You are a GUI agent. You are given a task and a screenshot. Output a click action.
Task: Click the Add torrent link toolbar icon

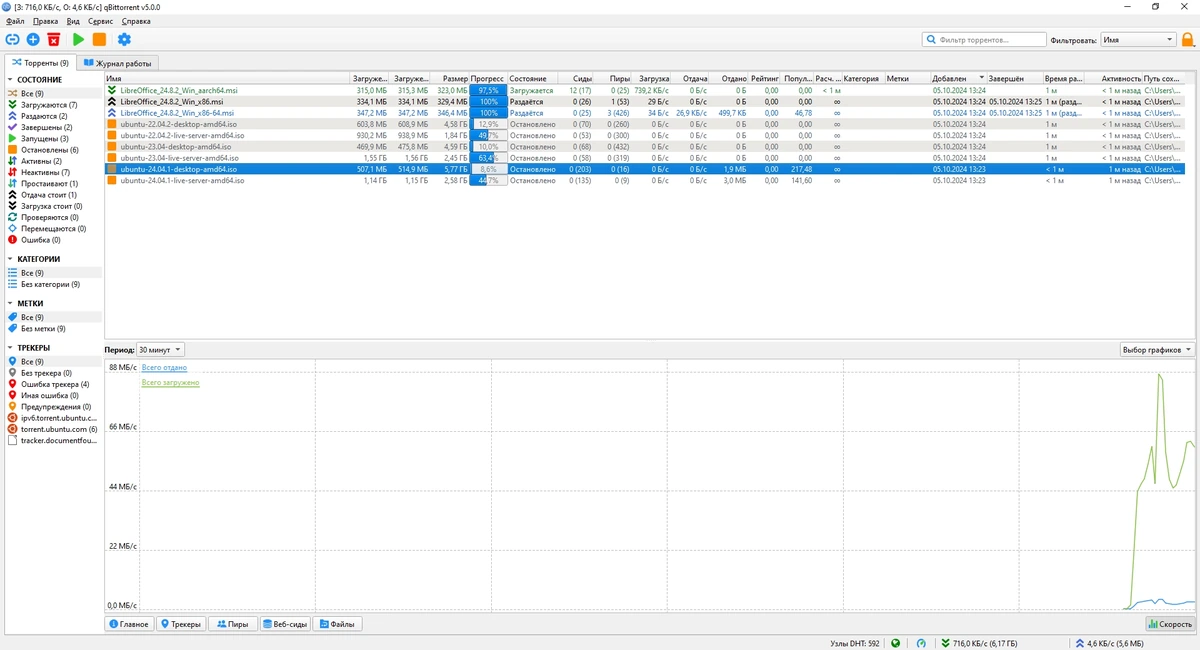(12, 39)
